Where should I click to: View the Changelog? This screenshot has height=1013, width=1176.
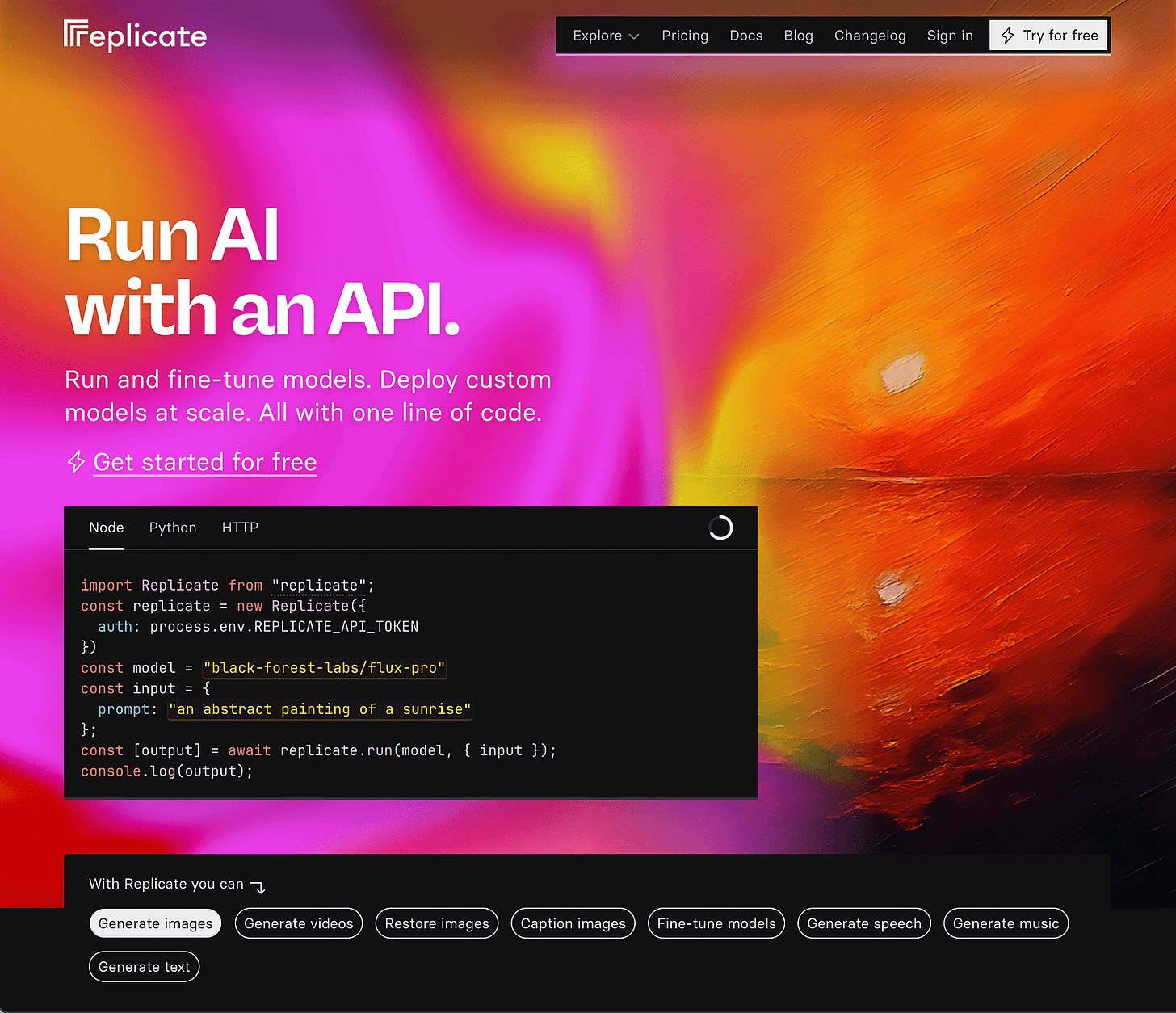click(x=870, y=36)
